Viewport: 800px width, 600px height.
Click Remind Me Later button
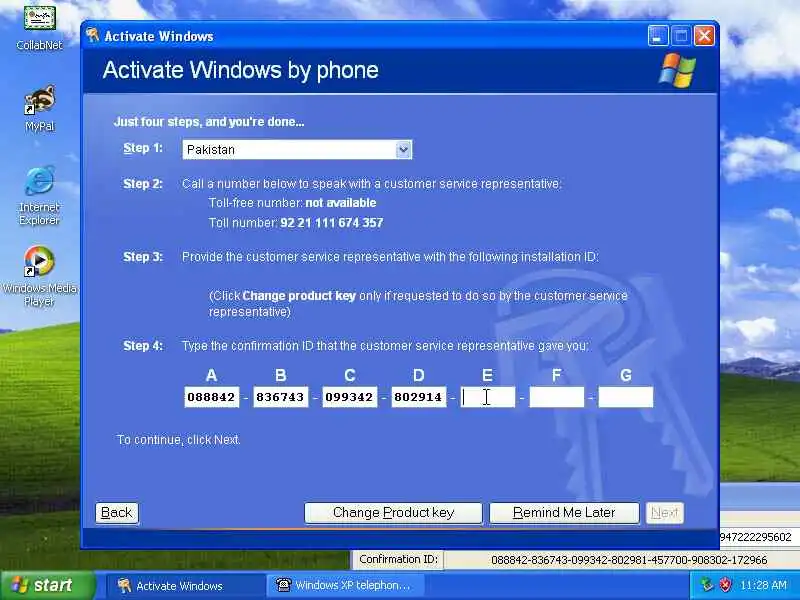pyautogui.click(x=564, y=513)
